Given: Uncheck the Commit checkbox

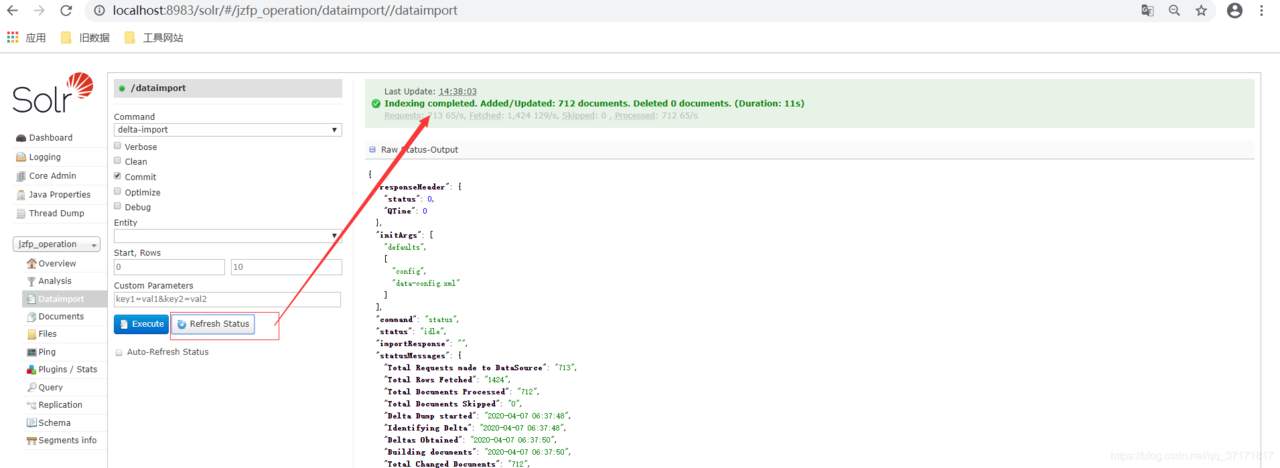Looking at the screenshot, I should tap(118, 176).
